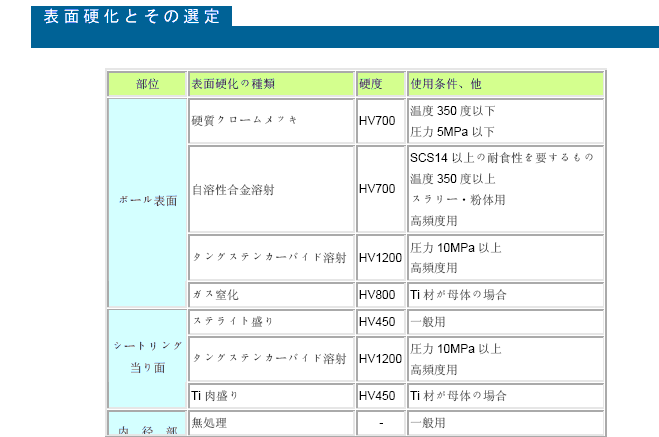Click the text '圧力 5MPa 以下'

pos(452,132)
